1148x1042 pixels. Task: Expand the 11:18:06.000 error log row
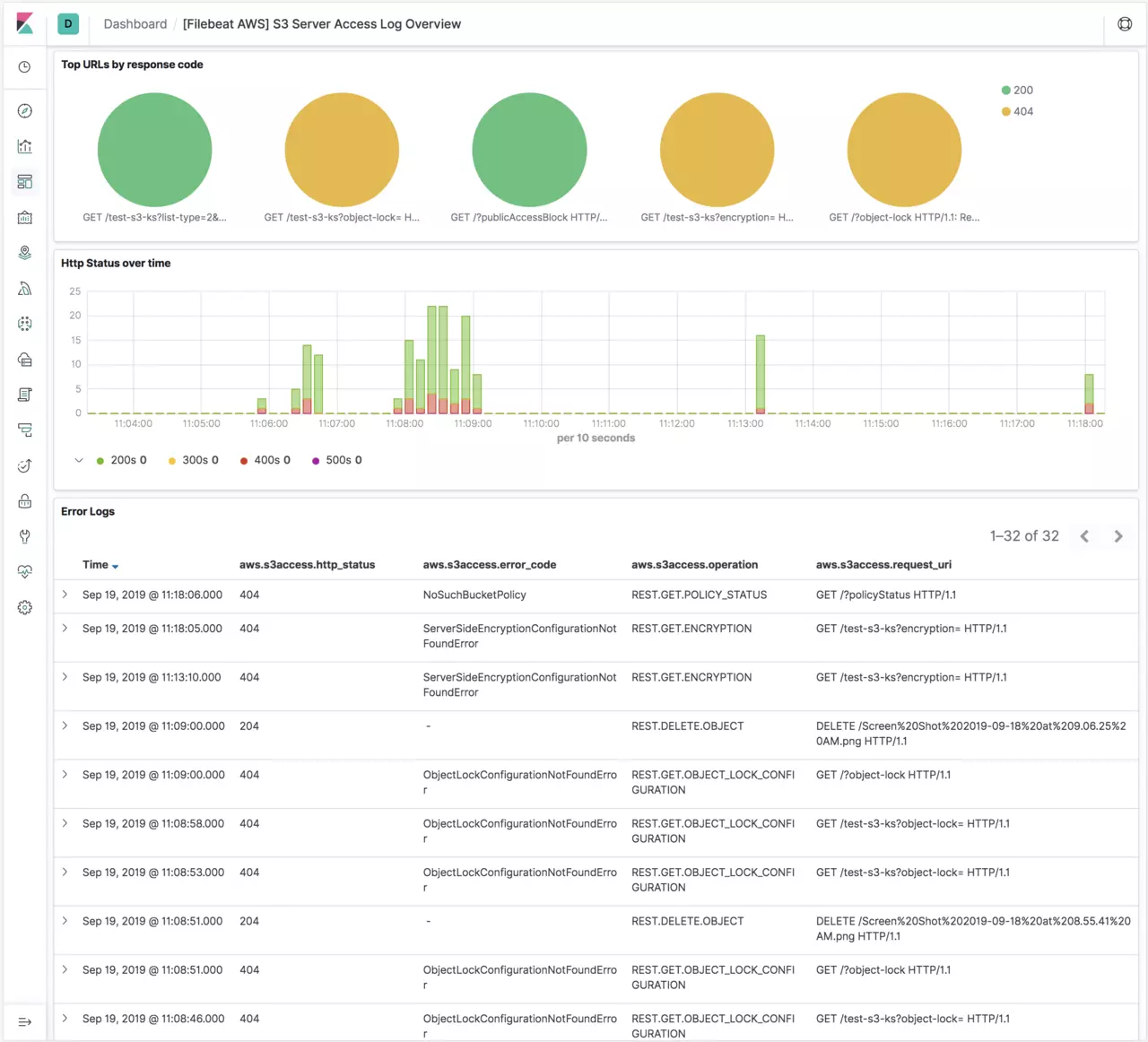click(x=65, y=595)
